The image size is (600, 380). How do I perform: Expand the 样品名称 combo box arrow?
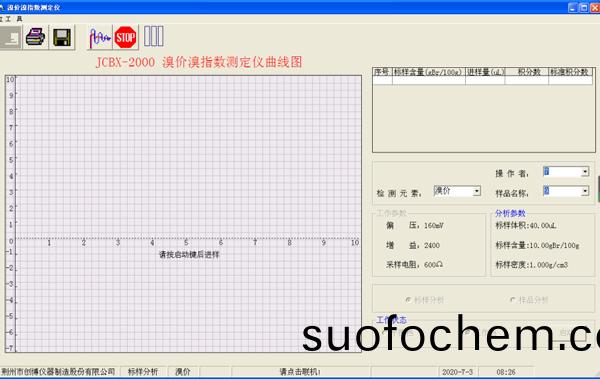pyautogui.click(x=585, y=191)
